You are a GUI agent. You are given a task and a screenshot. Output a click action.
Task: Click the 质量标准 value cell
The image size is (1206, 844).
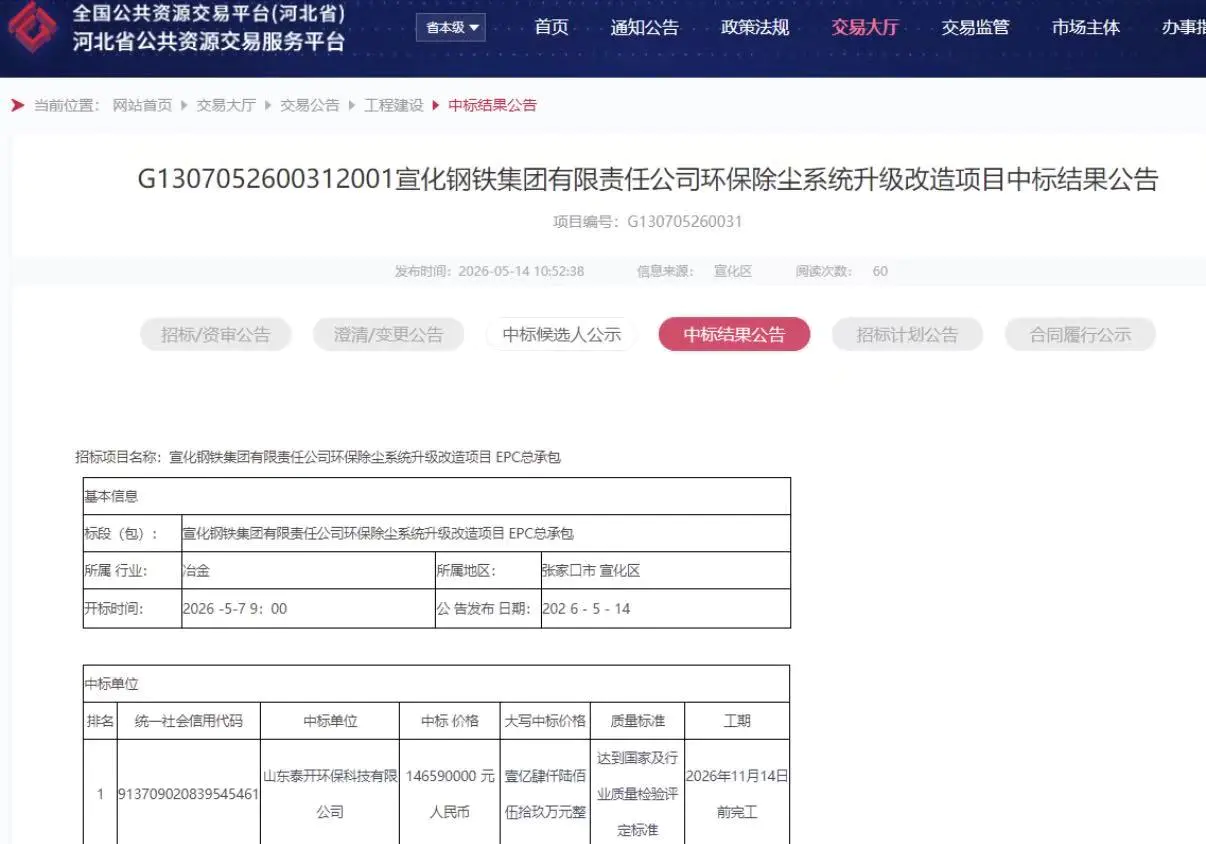click(637, 794)
